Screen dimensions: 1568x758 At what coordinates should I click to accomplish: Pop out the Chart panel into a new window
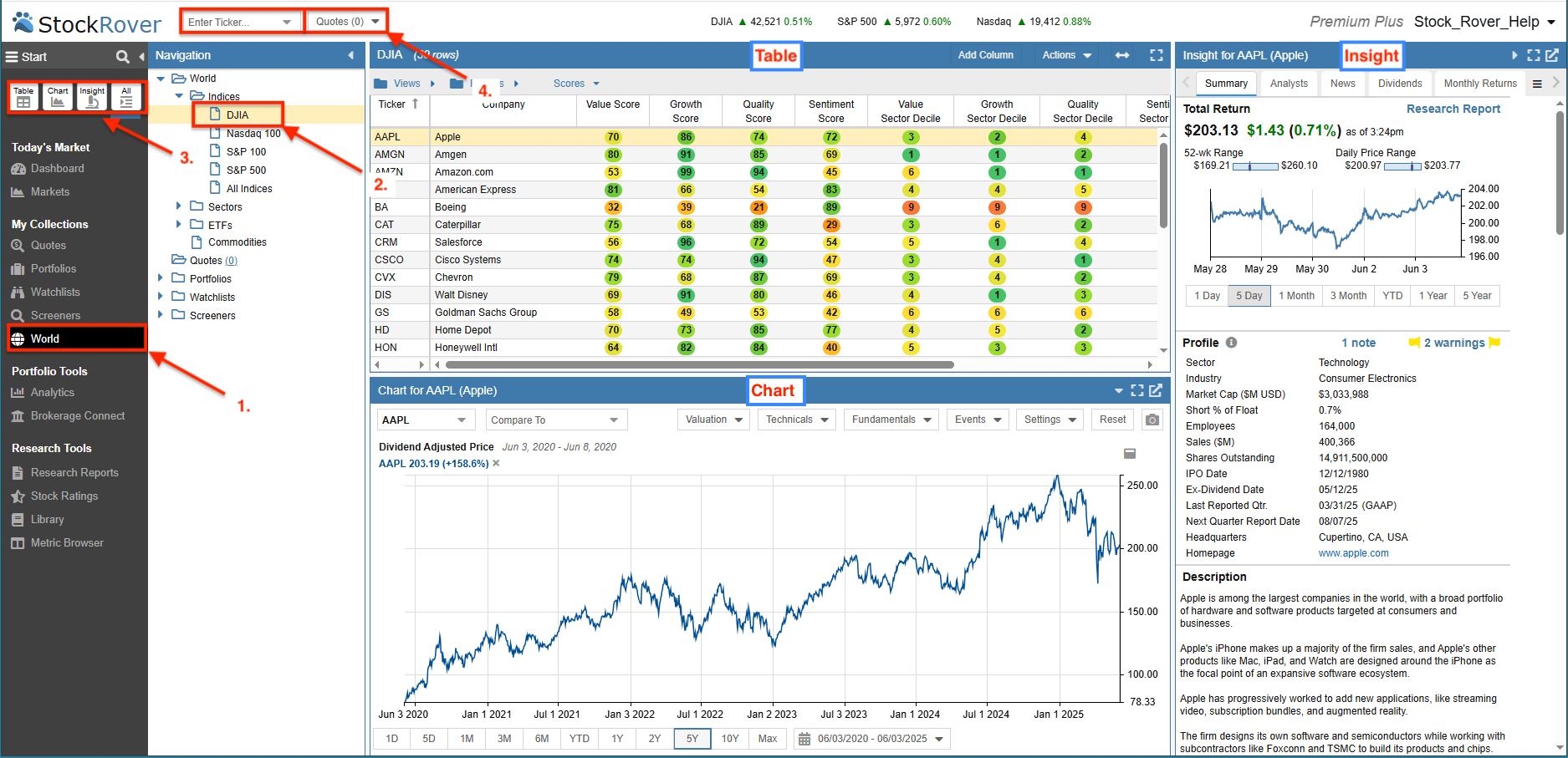(1156, 390)
